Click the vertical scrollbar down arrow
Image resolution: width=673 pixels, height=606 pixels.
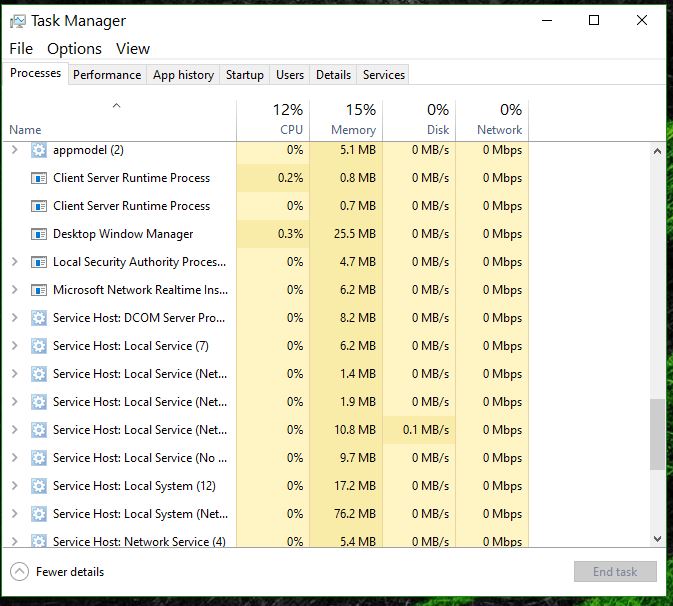pyautogui.click(x=657, y=539)
